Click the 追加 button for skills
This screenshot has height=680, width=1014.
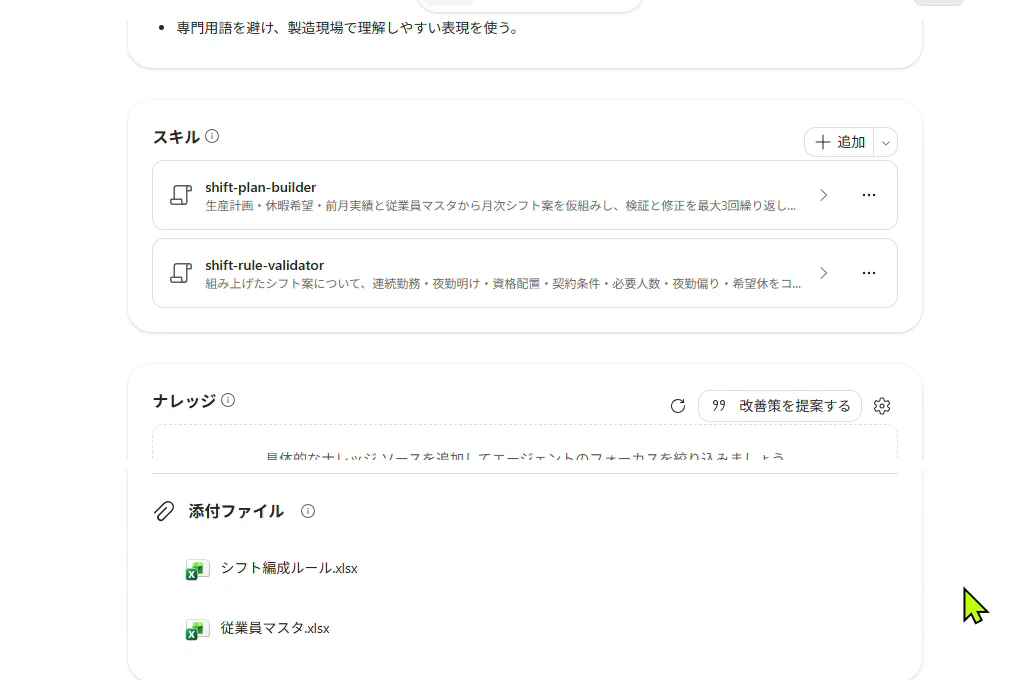point(839,142)
